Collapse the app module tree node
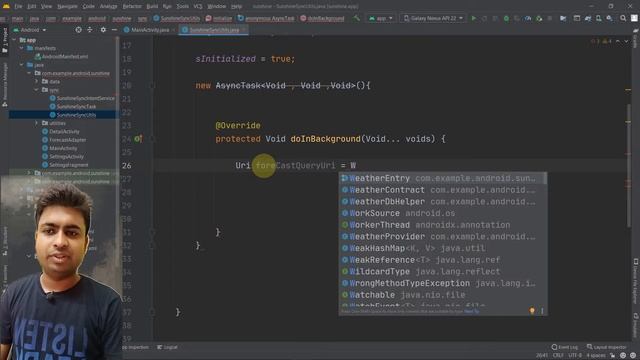Viewport: 640px width, 360px height. click(14, 40)
